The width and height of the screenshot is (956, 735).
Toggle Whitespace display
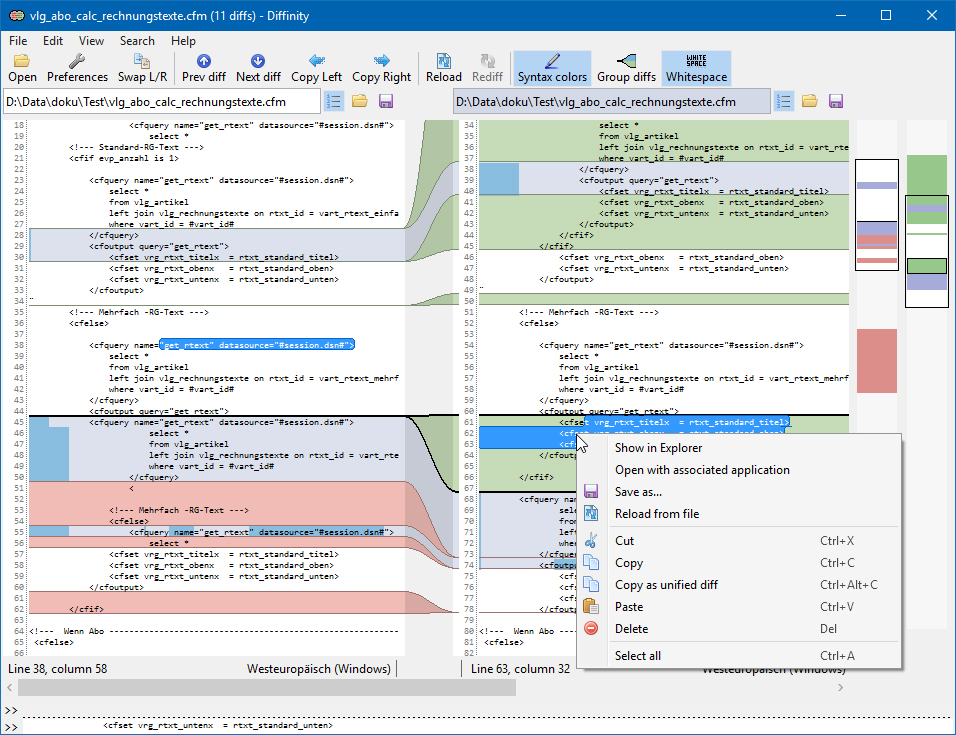pos(696,68)
